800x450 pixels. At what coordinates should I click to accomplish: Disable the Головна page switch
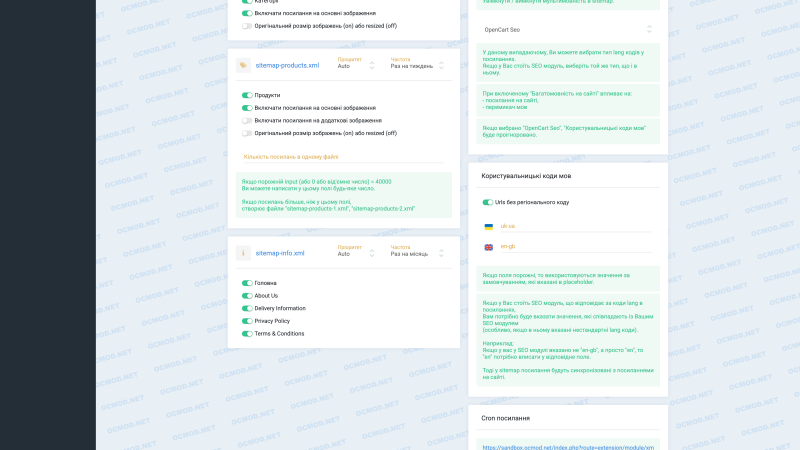[x=247, y=283]
